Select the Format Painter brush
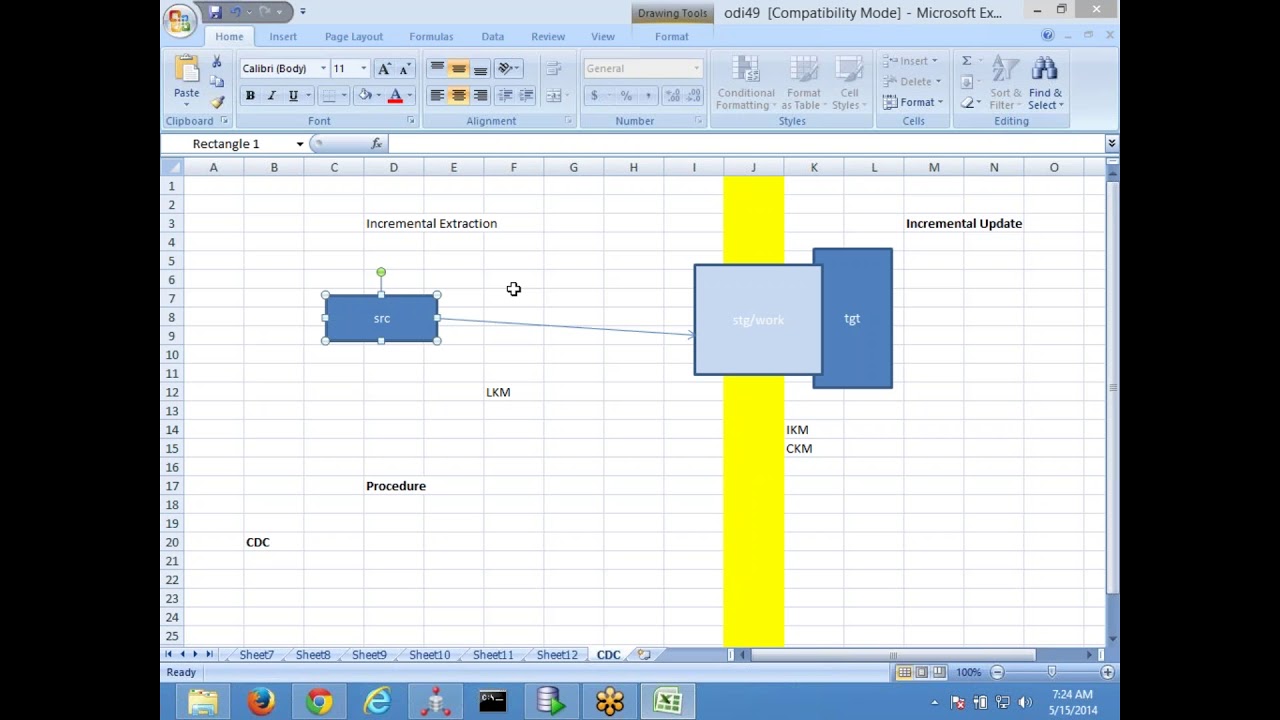Image resolution: width=1280 pixels, height=720 pixels. 216,102
